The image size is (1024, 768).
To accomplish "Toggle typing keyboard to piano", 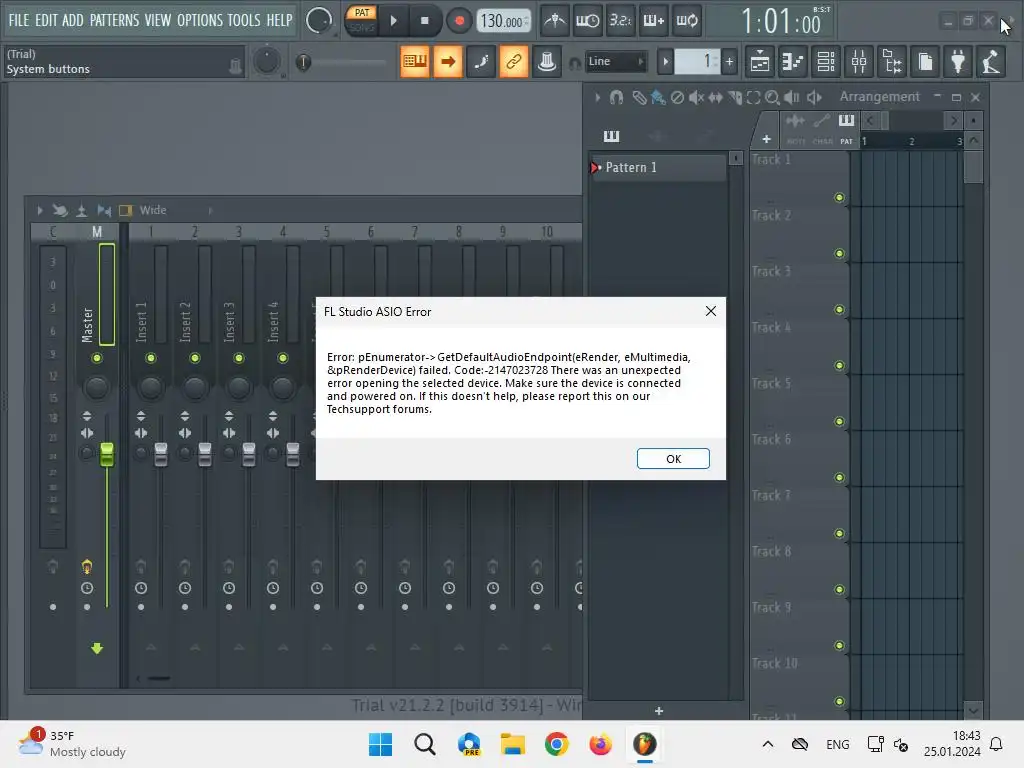I will pyautogui.click(x=415, y=61).
